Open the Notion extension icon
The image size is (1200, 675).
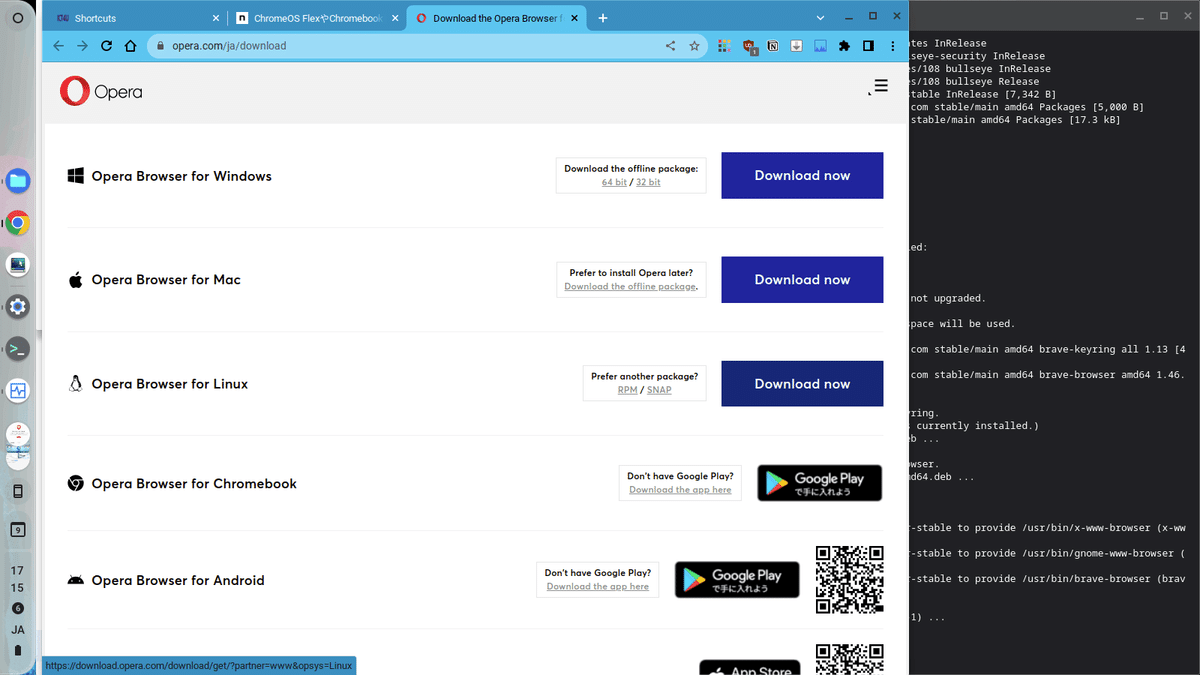click(773, 46)
